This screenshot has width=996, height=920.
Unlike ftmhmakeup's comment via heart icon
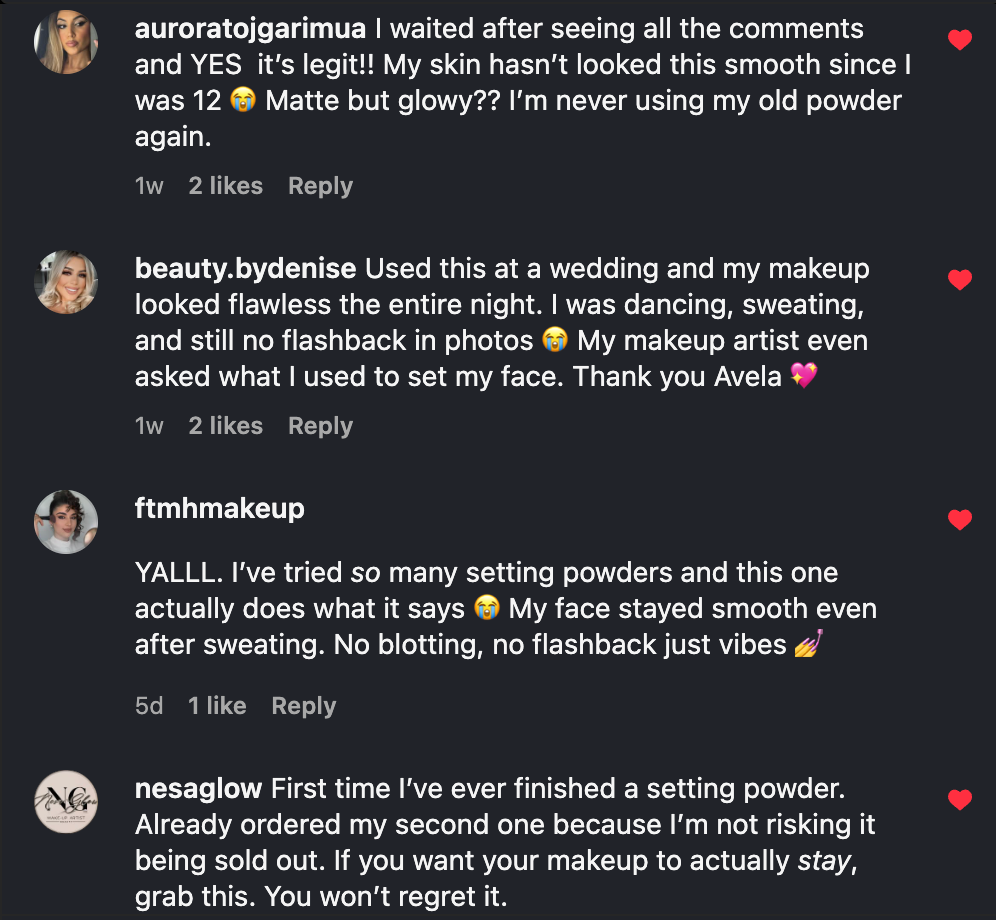point(959,520)
